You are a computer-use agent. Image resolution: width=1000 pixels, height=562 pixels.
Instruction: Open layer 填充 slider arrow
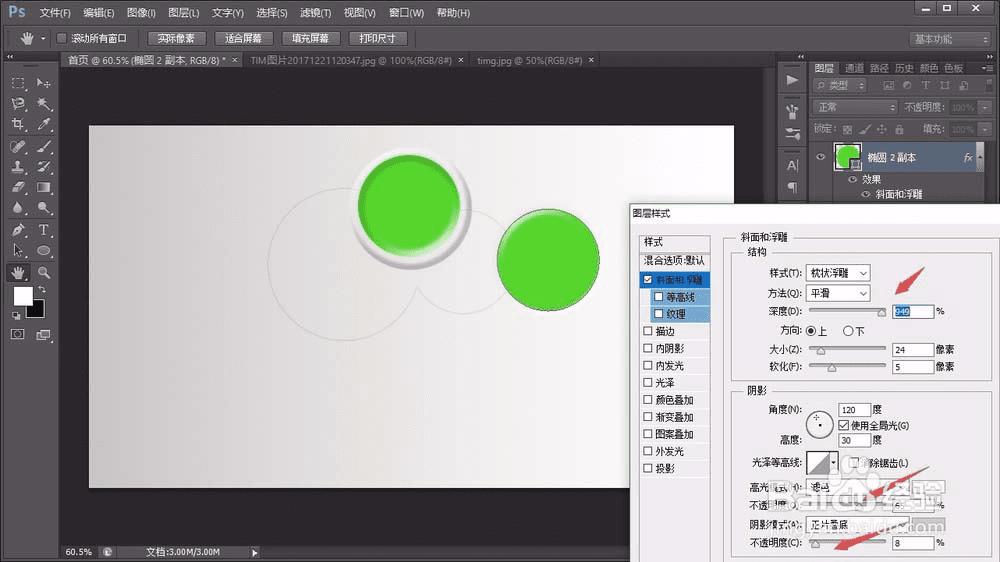coord(986,129)
